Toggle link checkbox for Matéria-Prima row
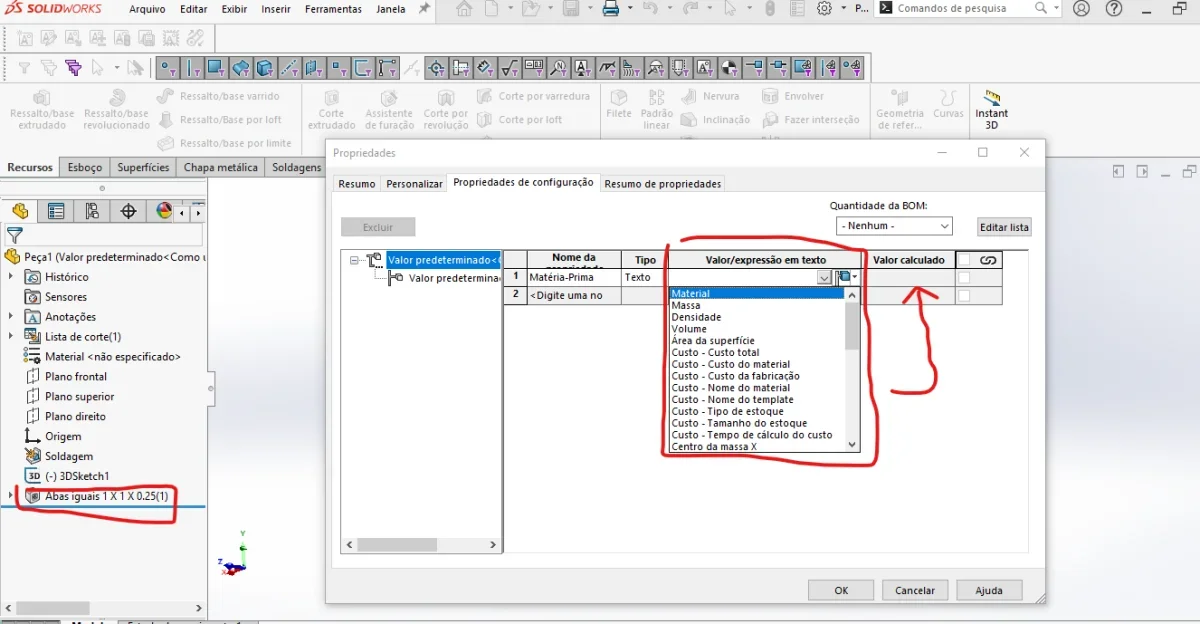Viewport: 1200px width, 624px height. point(964,277)
